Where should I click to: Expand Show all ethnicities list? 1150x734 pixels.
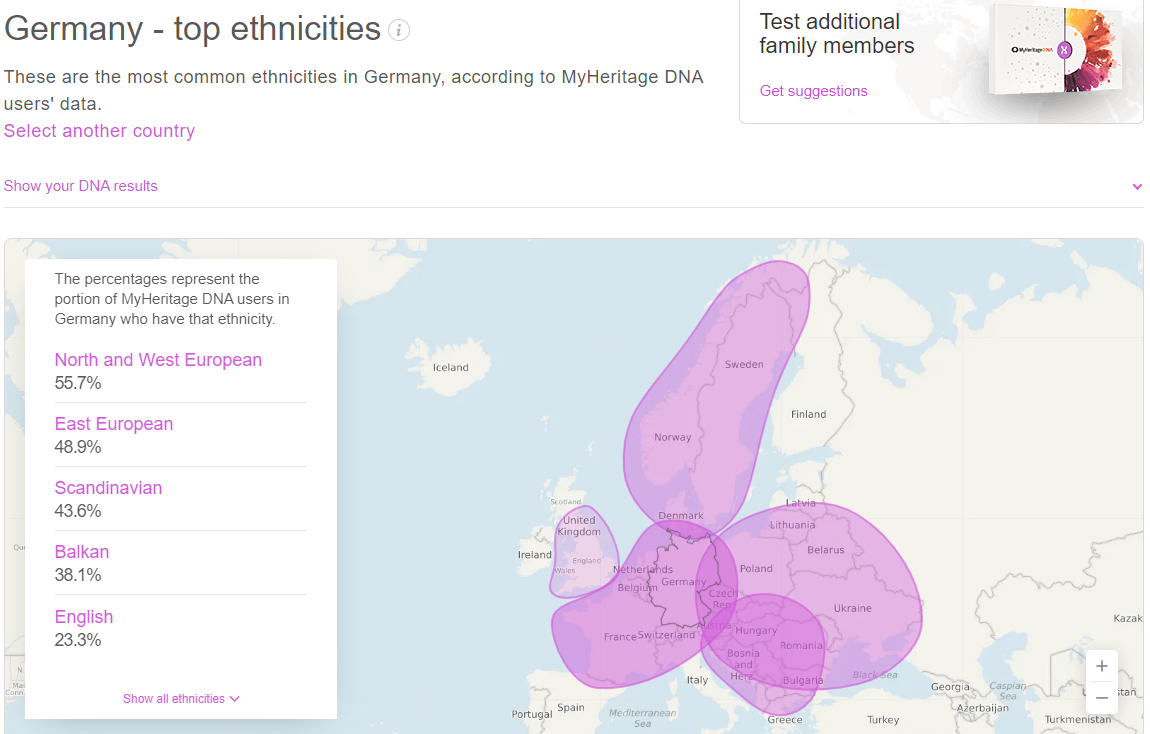tap(181, 699)
